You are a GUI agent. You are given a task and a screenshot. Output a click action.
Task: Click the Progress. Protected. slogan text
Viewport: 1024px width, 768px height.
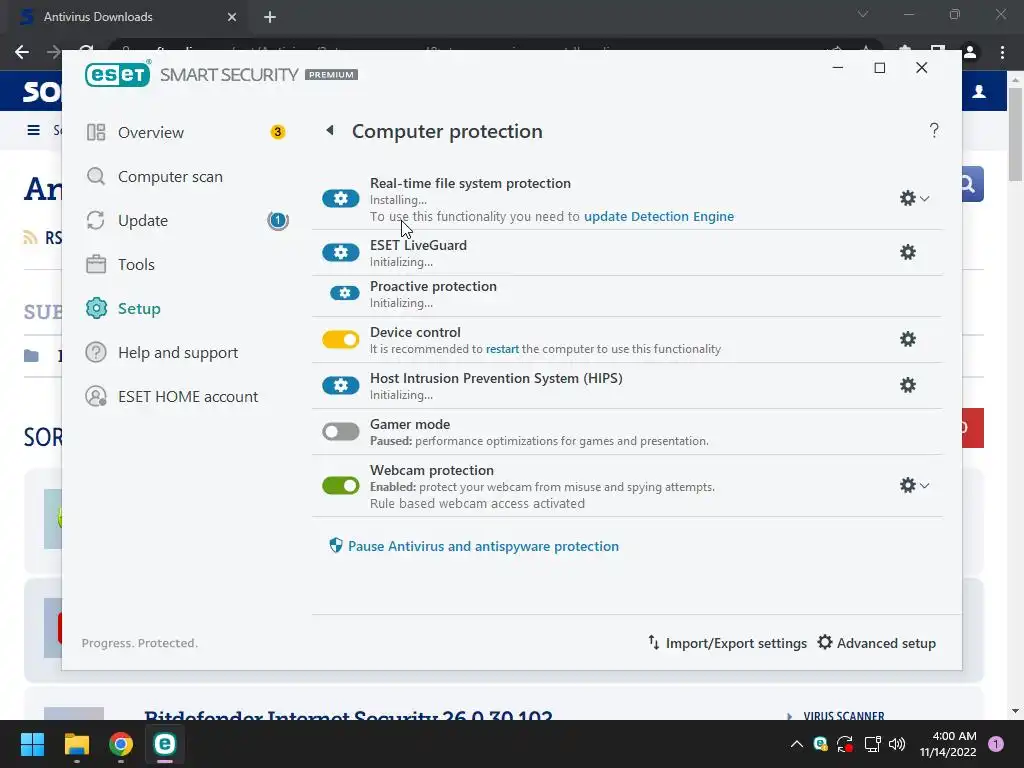tap(140, 643)
